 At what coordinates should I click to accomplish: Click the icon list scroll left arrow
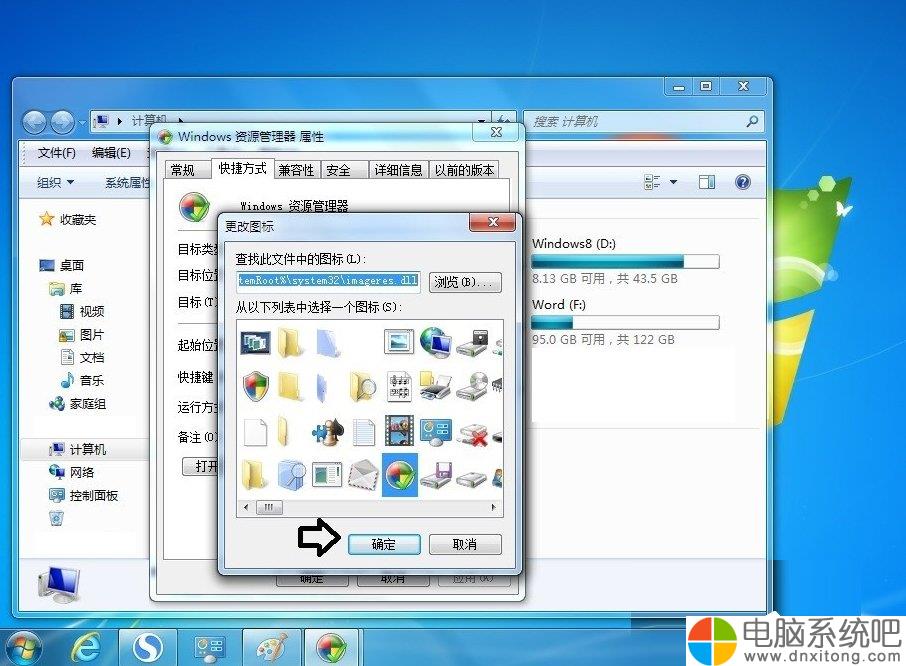pyautogui.click(x=246, y=507)
